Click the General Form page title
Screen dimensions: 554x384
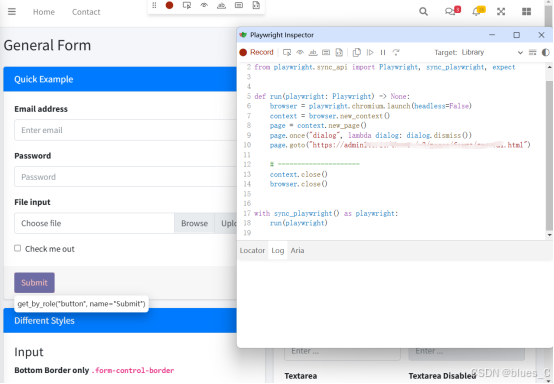(x=47, y=45)
